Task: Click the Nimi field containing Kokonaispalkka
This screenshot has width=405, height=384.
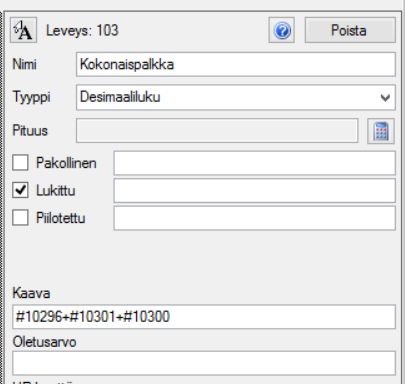Action: coord(236,64)
